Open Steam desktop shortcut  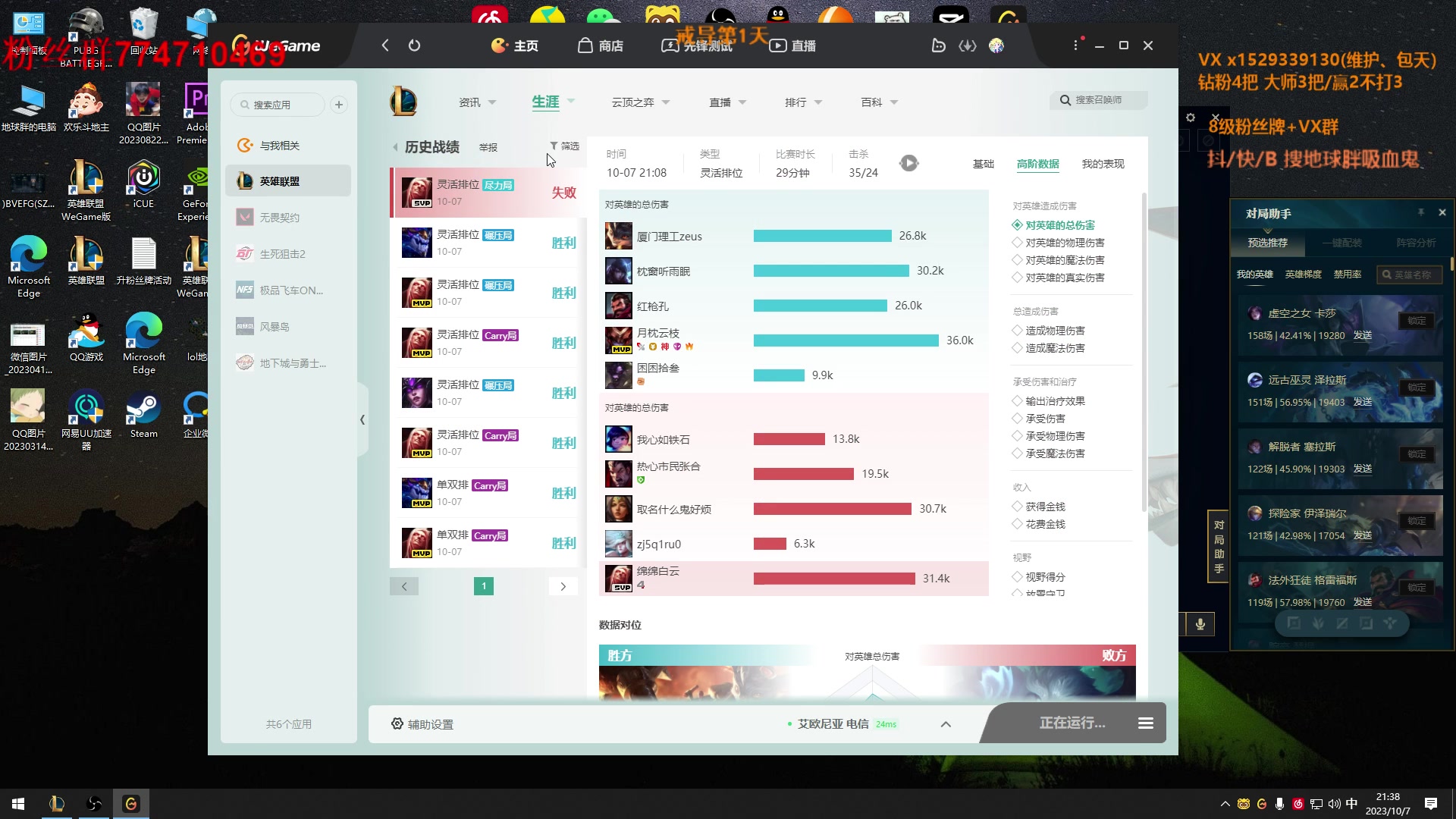point(143,416)
